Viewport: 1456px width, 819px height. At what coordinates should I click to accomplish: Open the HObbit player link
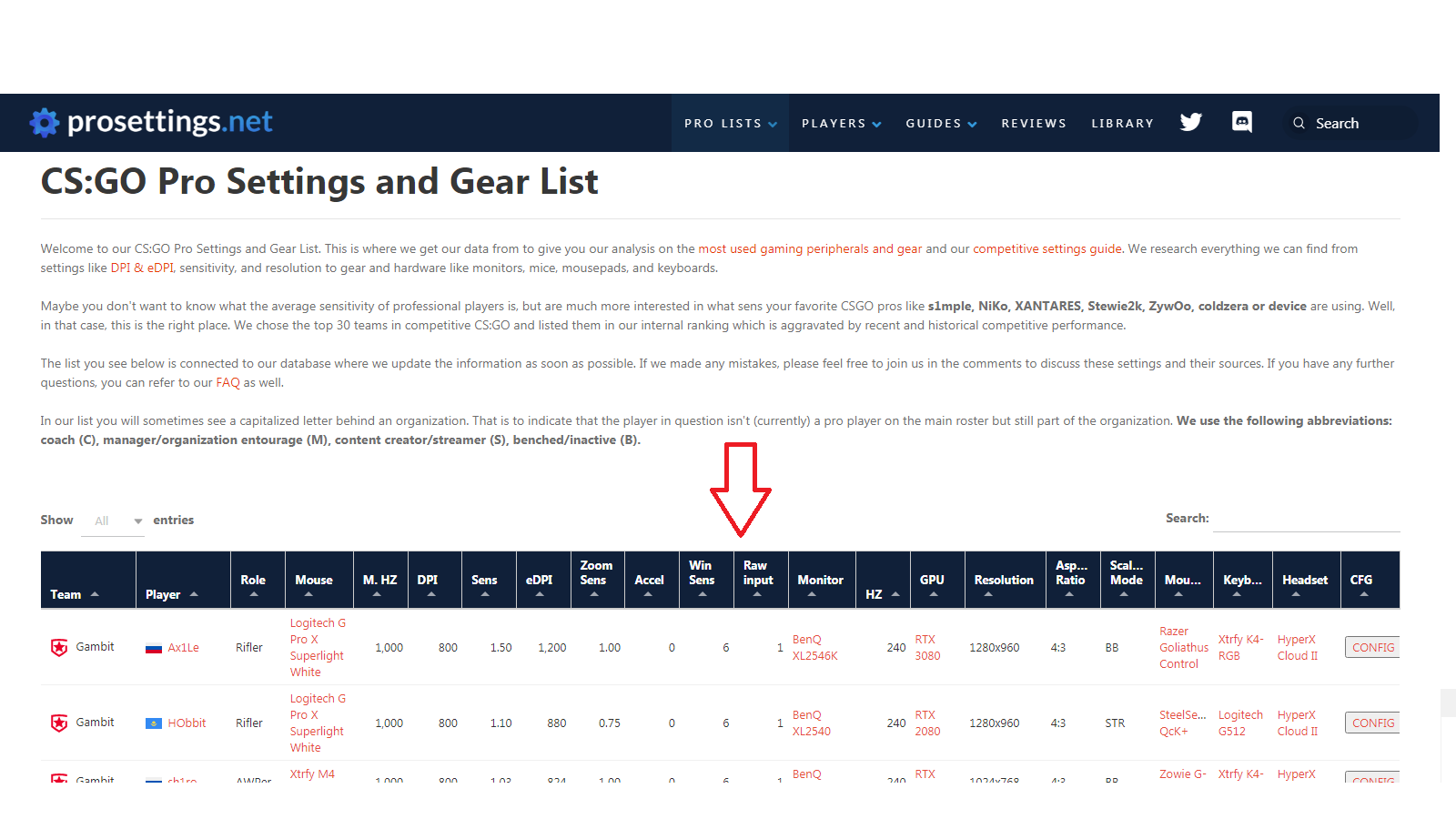pyautogui.click(x=187, y=723)
